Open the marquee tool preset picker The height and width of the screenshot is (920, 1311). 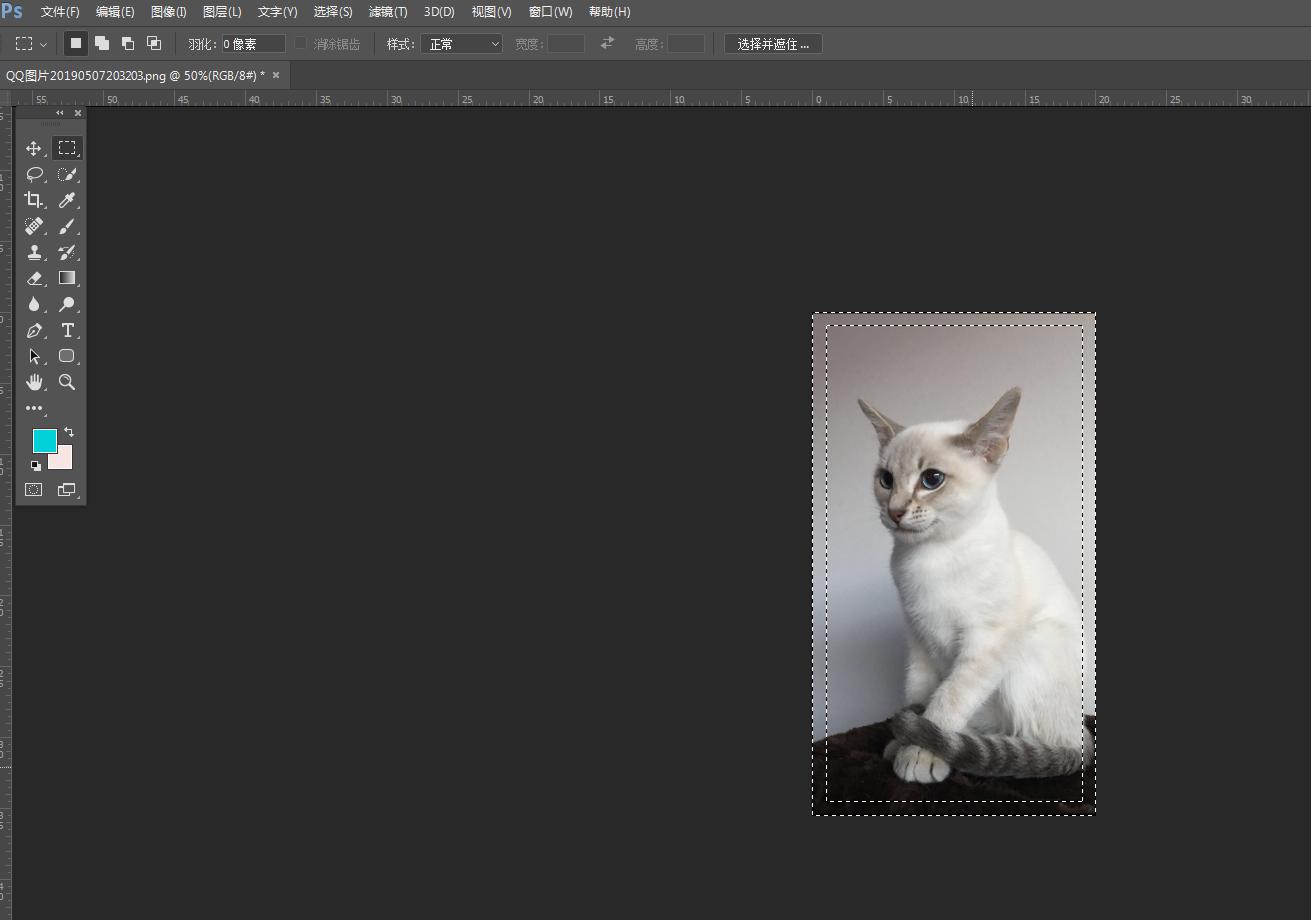[31, 44]
